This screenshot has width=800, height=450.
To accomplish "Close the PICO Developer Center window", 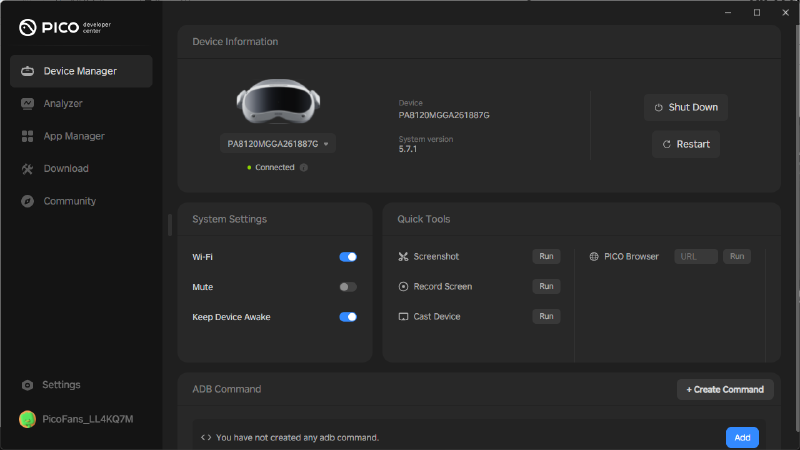I will 785,13.
